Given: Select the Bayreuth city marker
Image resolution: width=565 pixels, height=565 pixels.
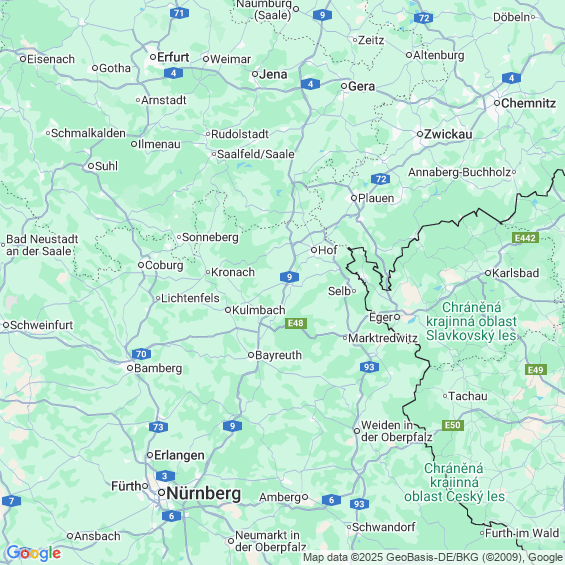Looking at the screenshot, I should point(251,355).
